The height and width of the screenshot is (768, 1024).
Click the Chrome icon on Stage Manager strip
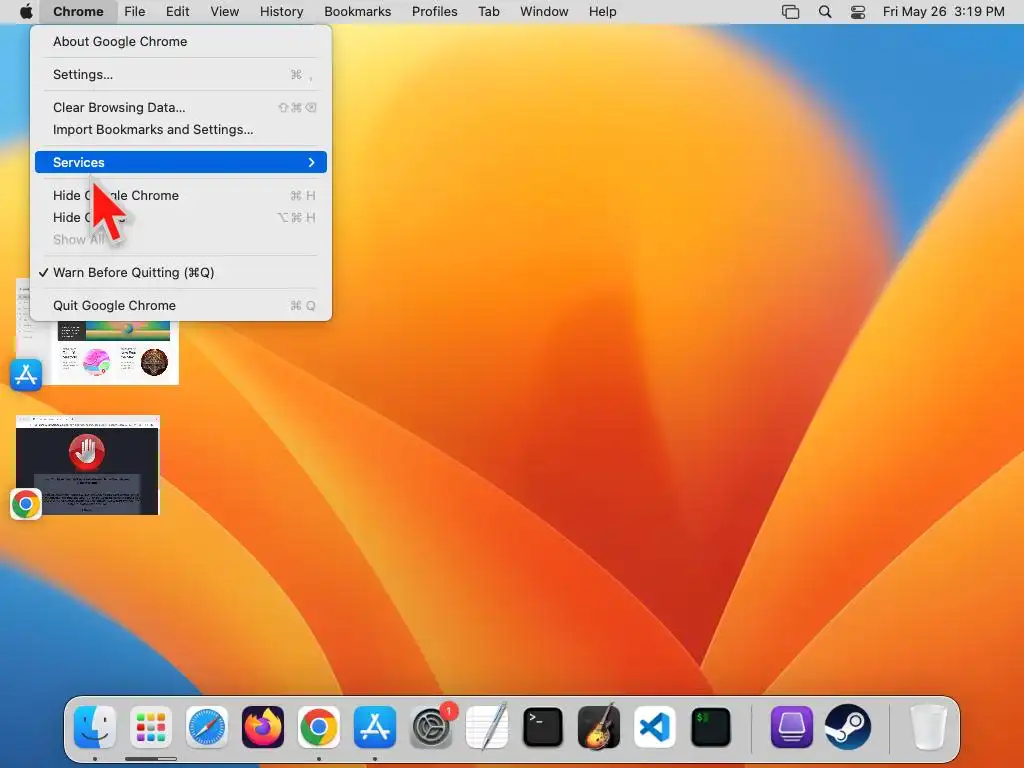coord(26,504)
